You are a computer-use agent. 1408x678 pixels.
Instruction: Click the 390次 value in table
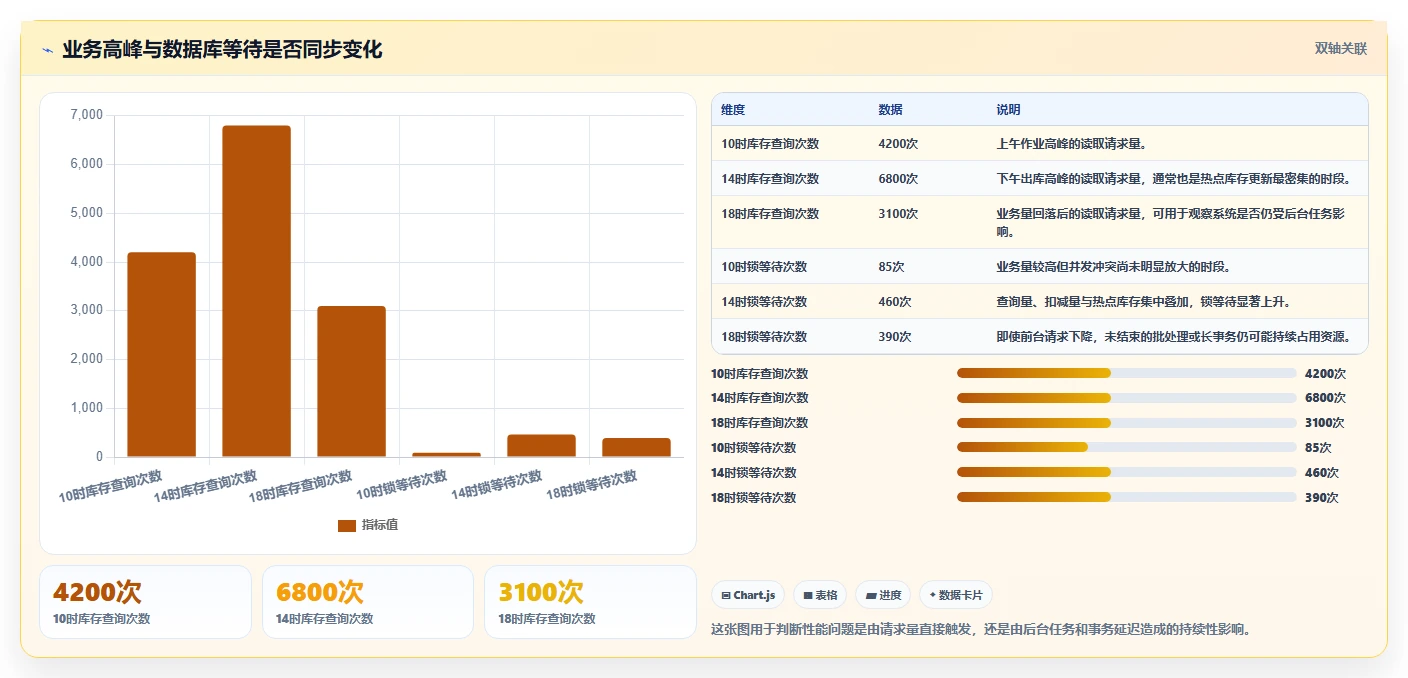click(894, 337)
